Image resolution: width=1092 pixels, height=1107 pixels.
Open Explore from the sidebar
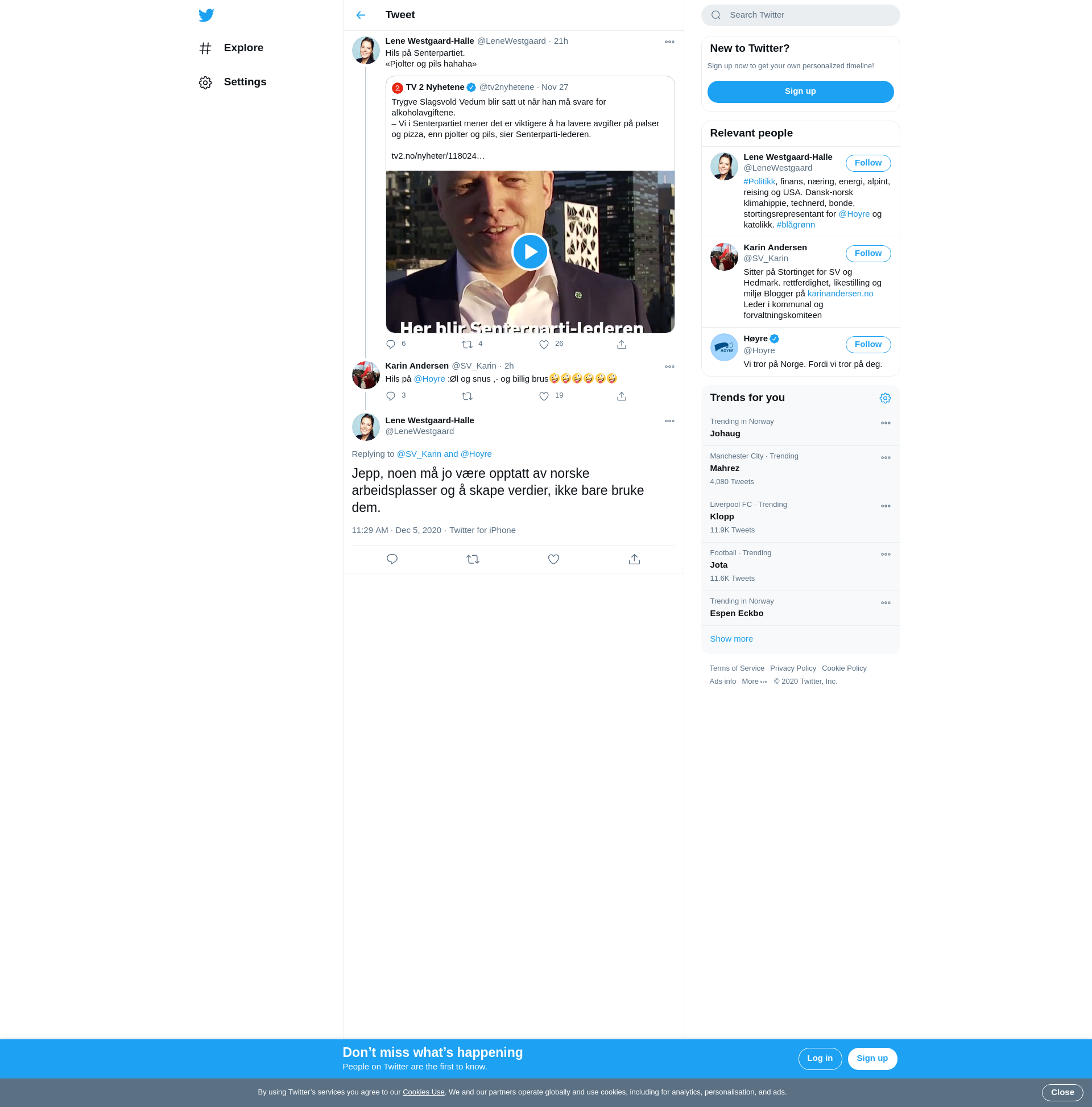tap(231, 48)
